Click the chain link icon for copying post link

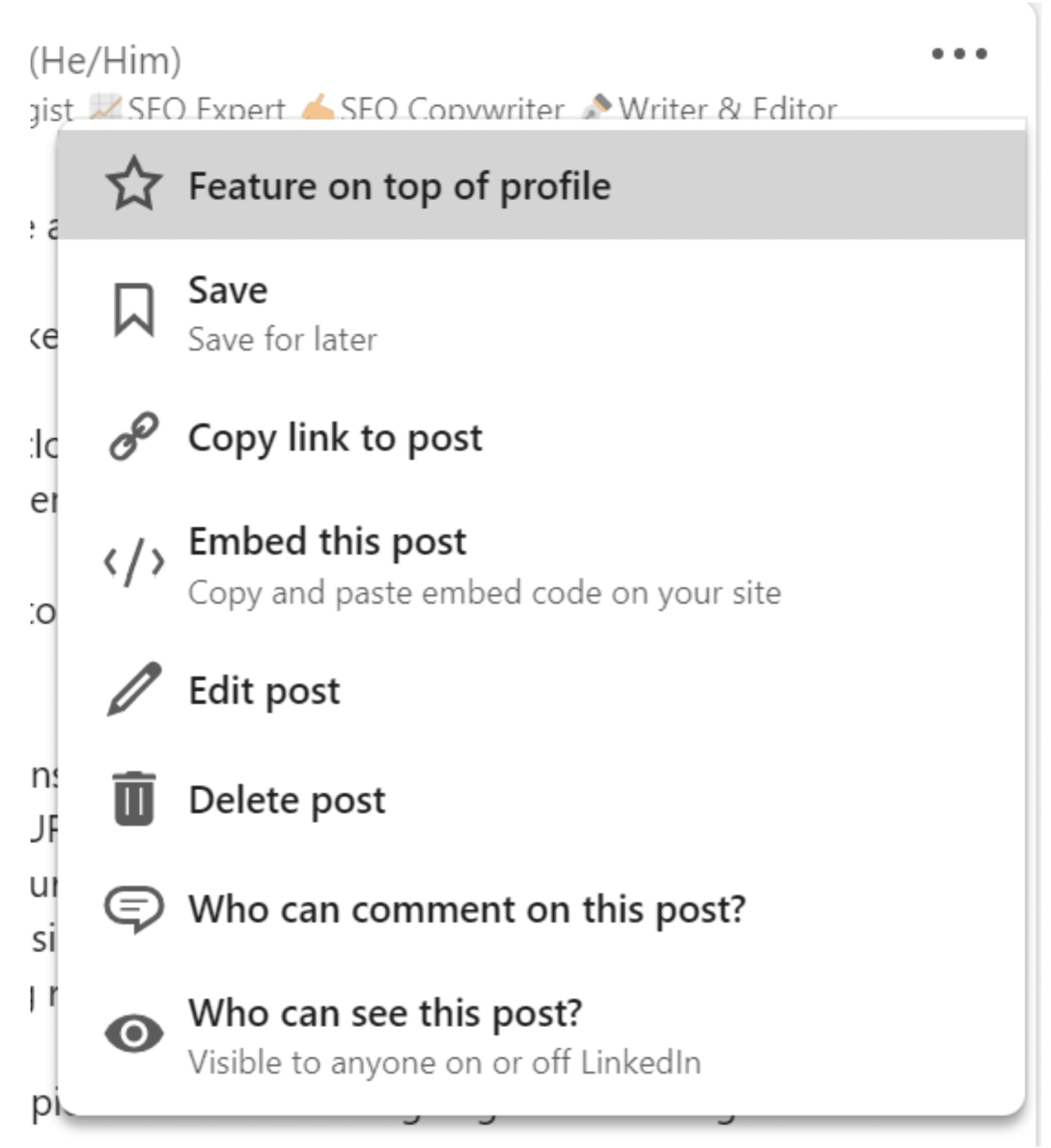coord(132,437)
